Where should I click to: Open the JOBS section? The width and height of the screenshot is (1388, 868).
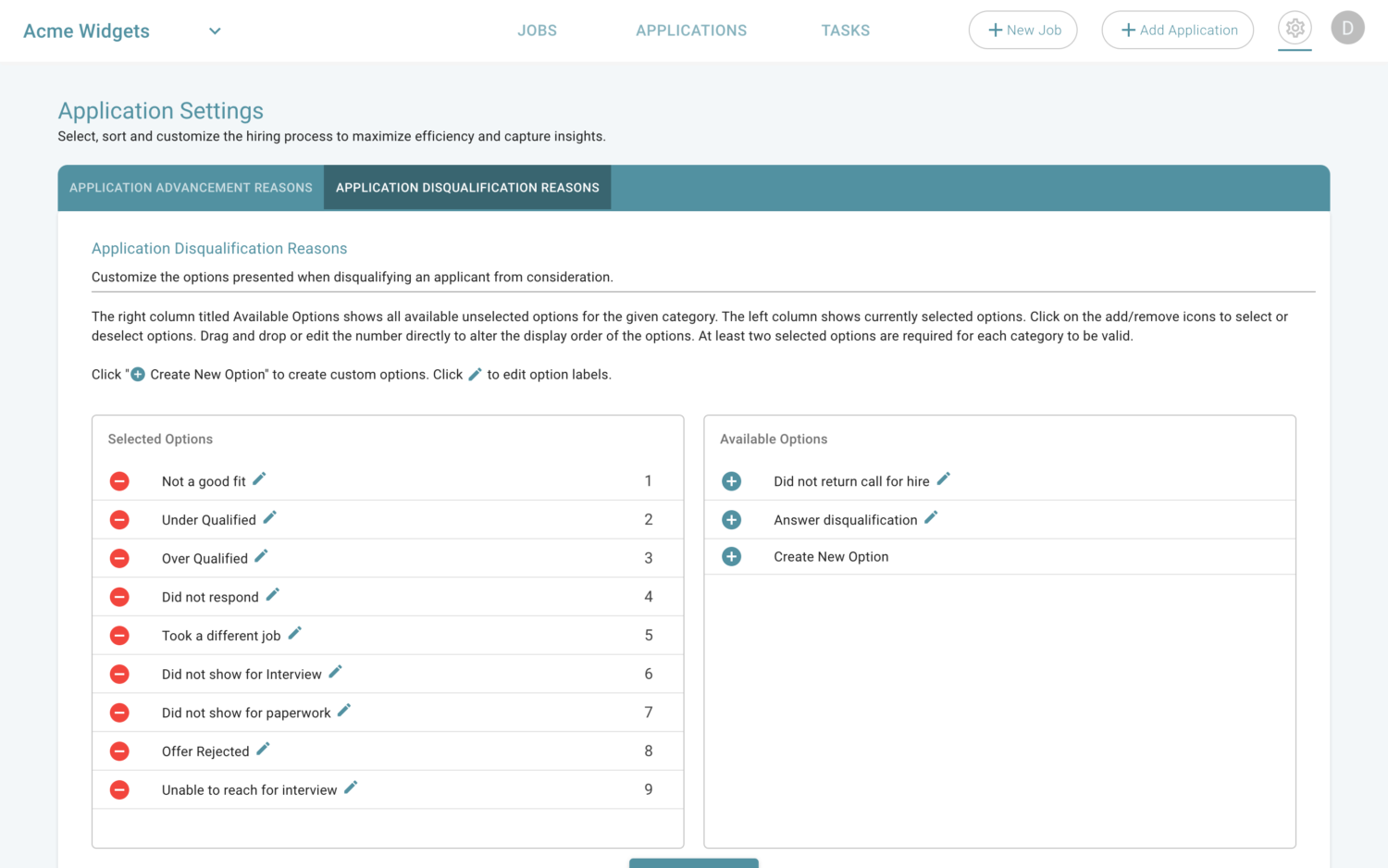click(x=537, y=30)
